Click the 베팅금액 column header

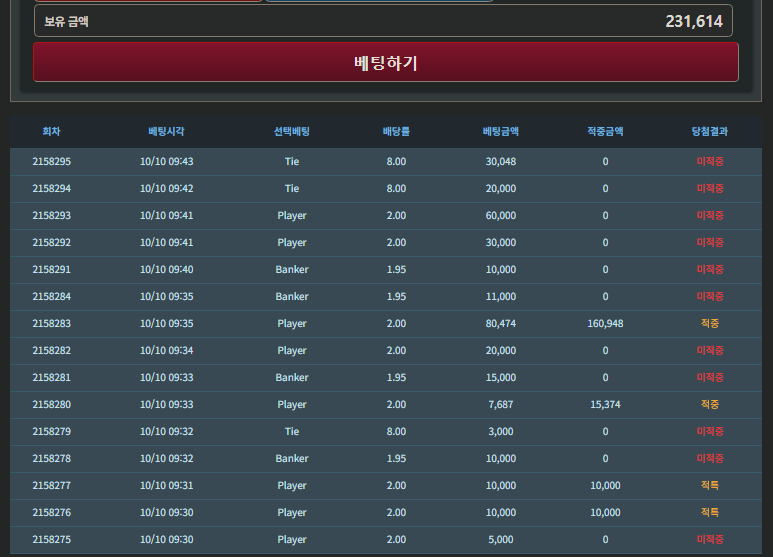(x=501, y=131)
